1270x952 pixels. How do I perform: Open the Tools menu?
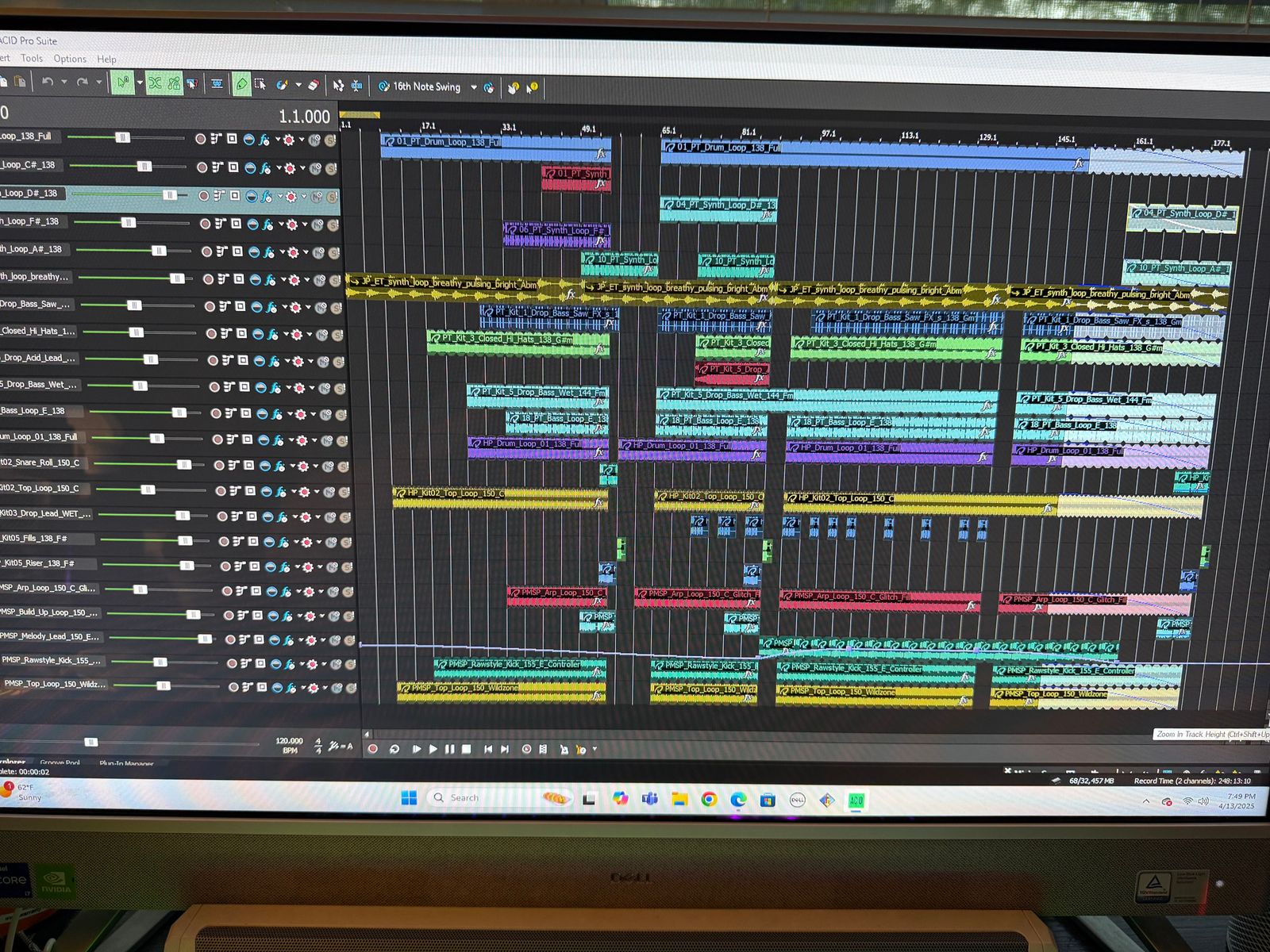[x=32, y=58]
